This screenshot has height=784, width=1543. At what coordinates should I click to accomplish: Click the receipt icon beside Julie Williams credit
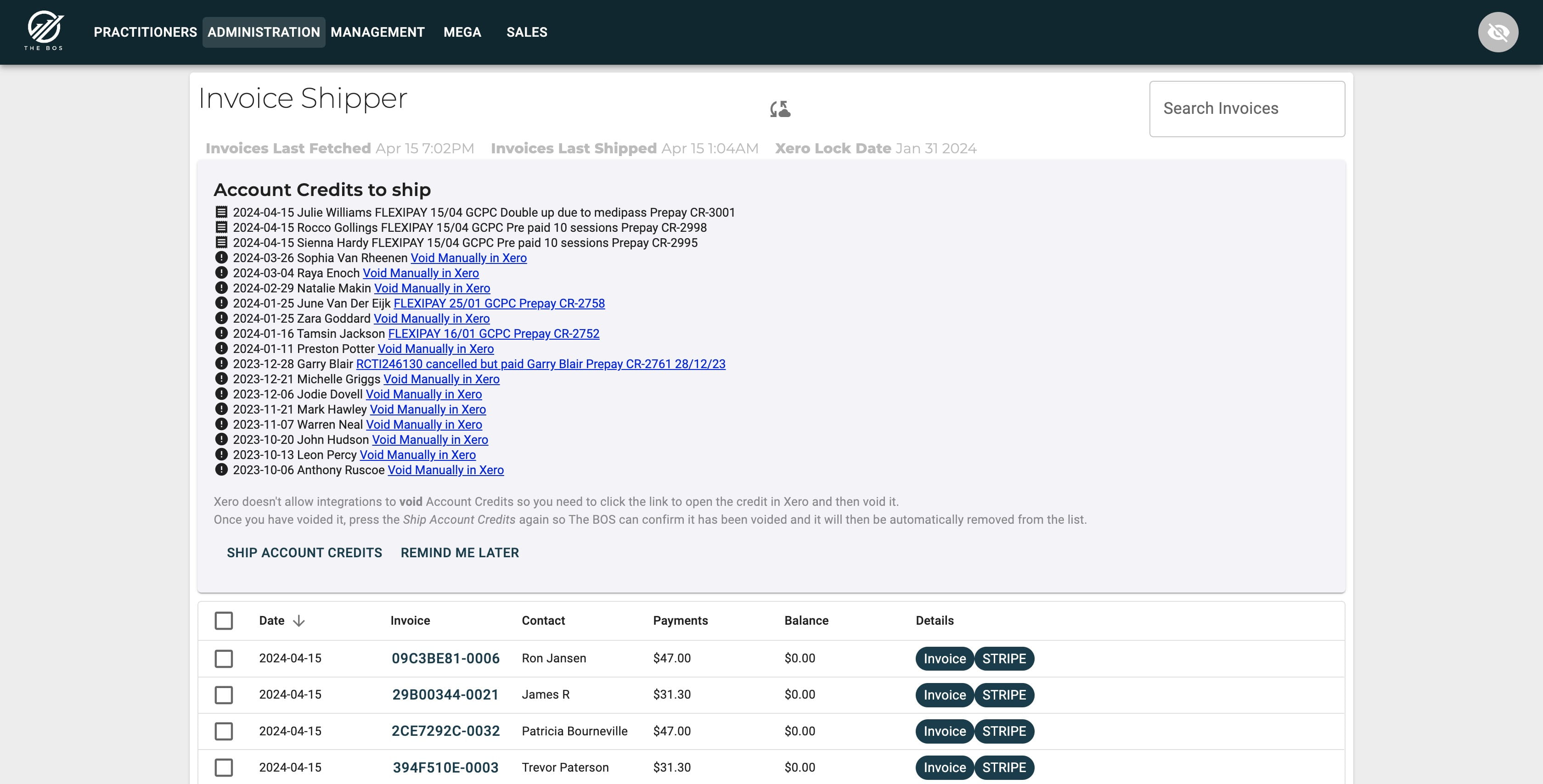tap(221, 212)
